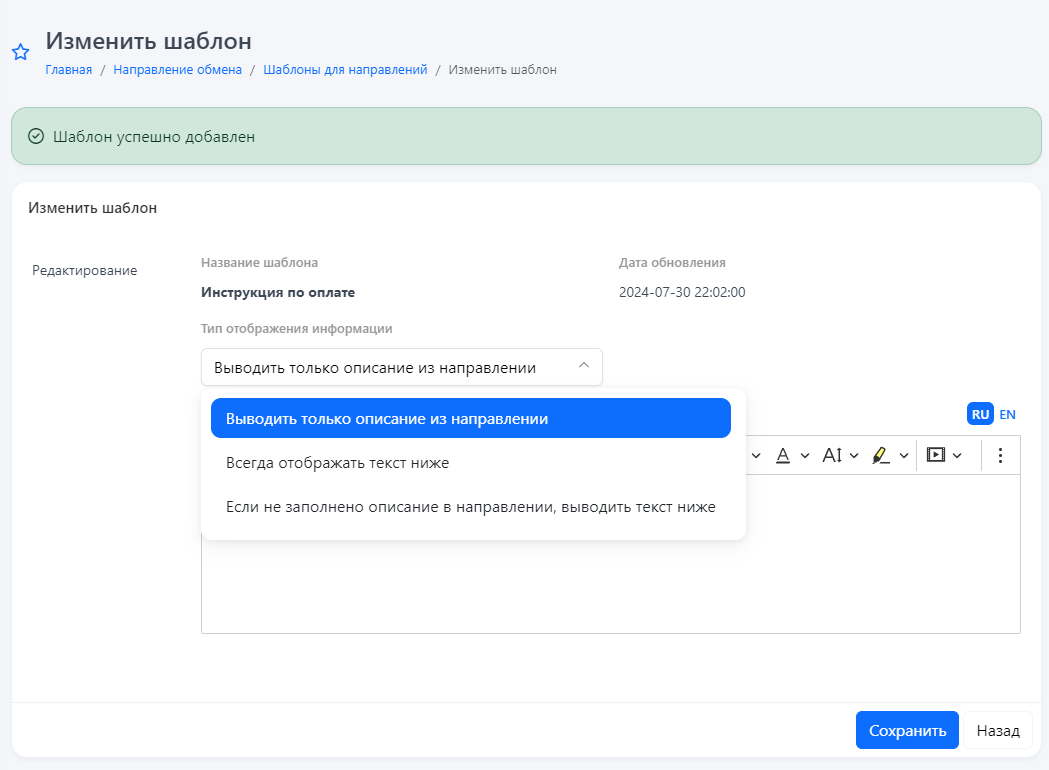1049x770 pixels.
Task: Click the star favorite icon beside title
Action: (20, 53)
